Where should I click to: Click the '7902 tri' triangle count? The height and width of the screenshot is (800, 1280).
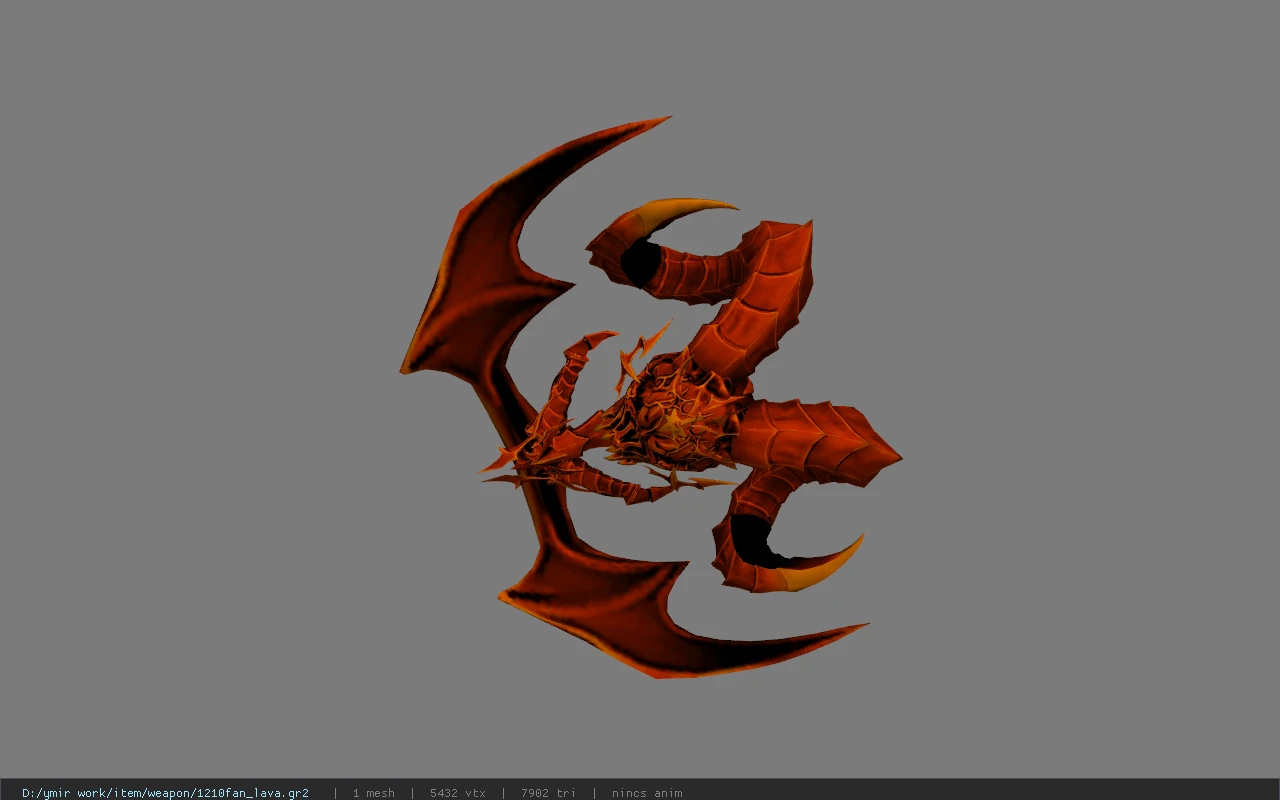[x=548, y=793]
